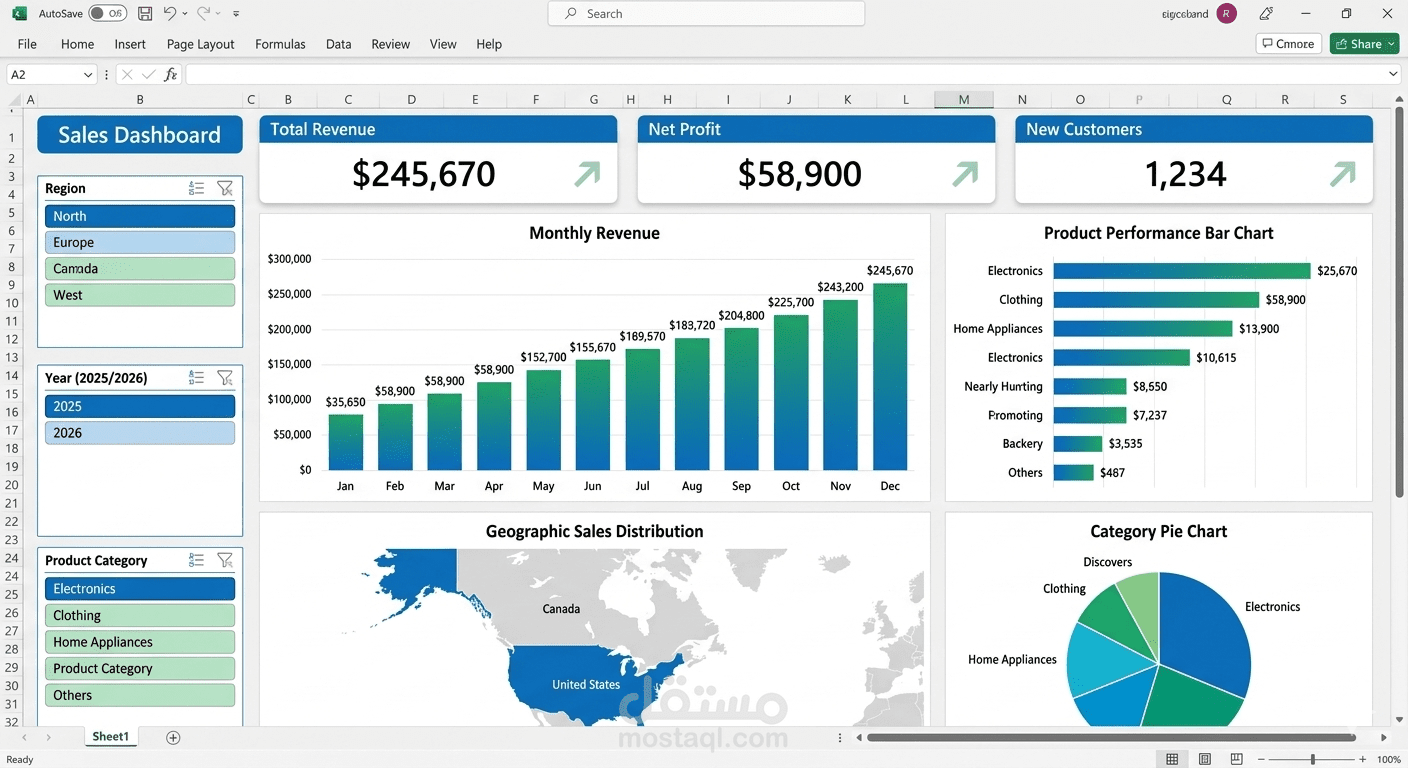This screenshot has height=768, width=1408.
Task: Select 2026 in the Year slicer
Action: coord(140,433)
